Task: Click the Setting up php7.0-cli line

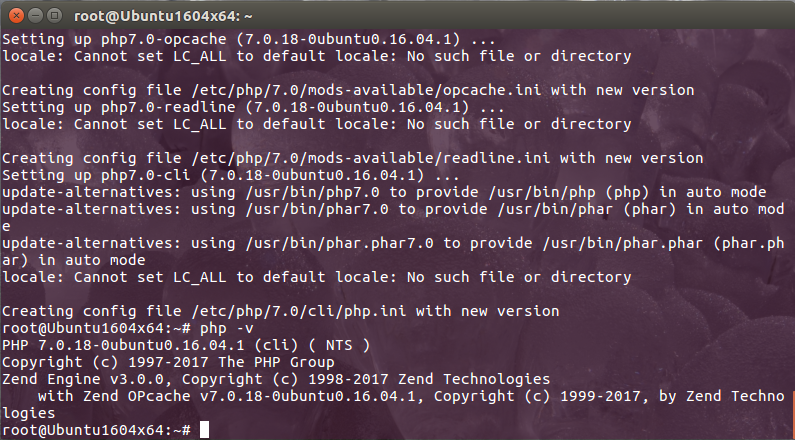Action: pos(231,175)
